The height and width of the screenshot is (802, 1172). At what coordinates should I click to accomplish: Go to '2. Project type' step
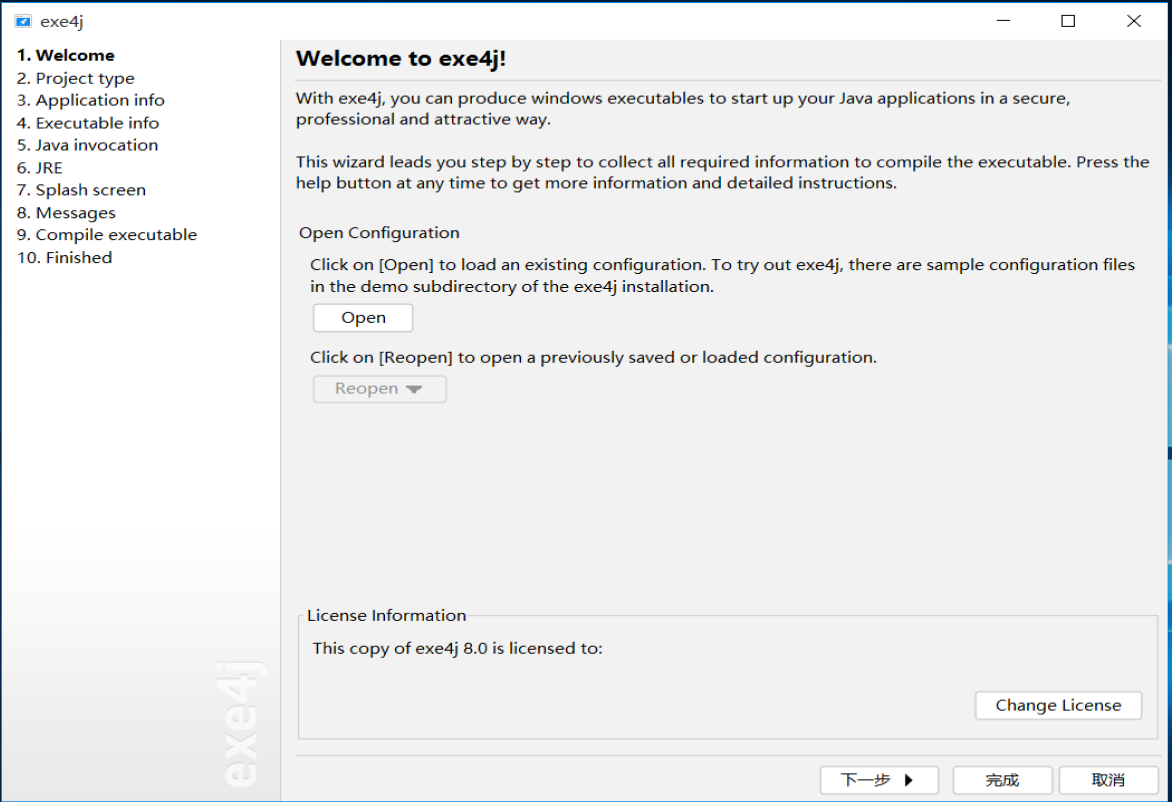coord(75,78)
